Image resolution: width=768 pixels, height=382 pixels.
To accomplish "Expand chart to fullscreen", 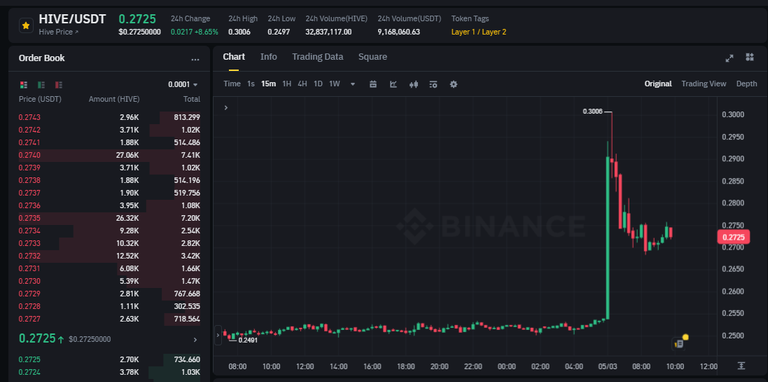I will [729, 58].
